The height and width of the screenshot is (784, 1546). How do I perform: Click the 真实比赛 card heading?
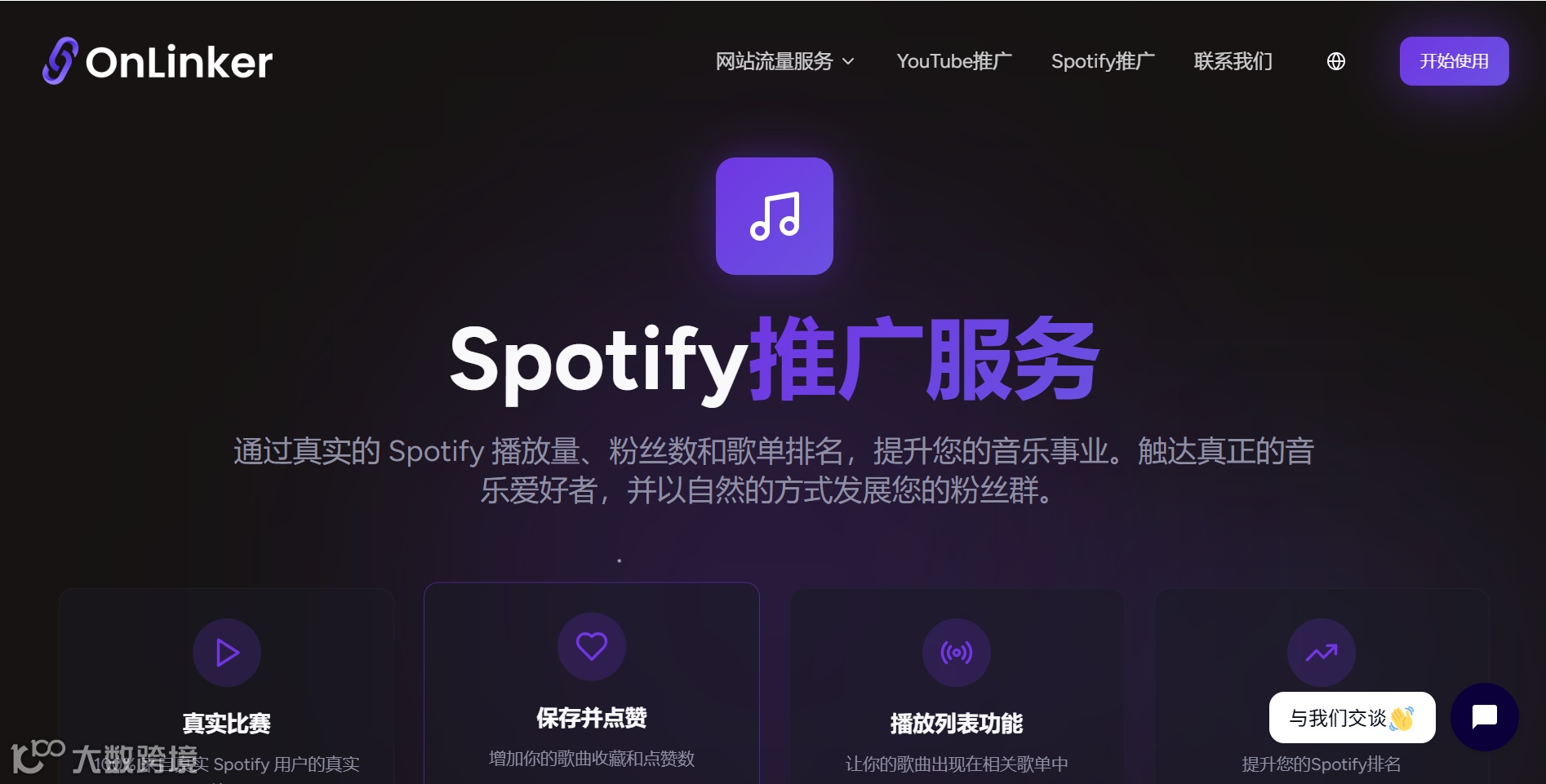point(227,724)
